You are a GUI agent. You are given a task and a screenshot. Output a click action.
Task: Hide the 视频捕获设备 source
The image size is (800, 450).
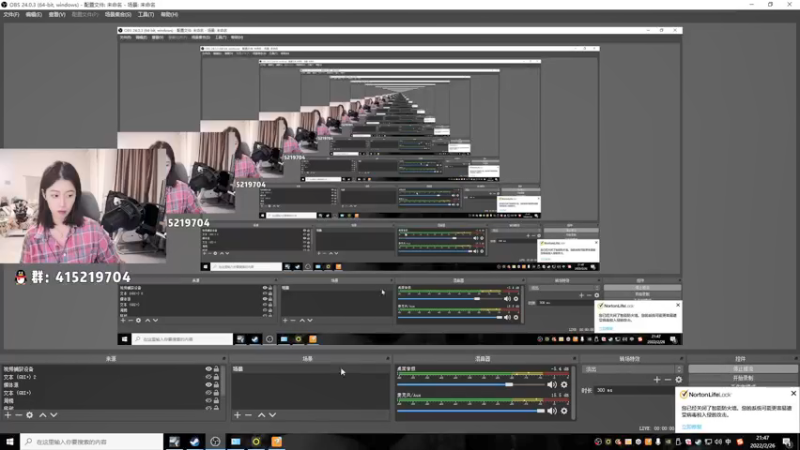[x=208, y=369]
